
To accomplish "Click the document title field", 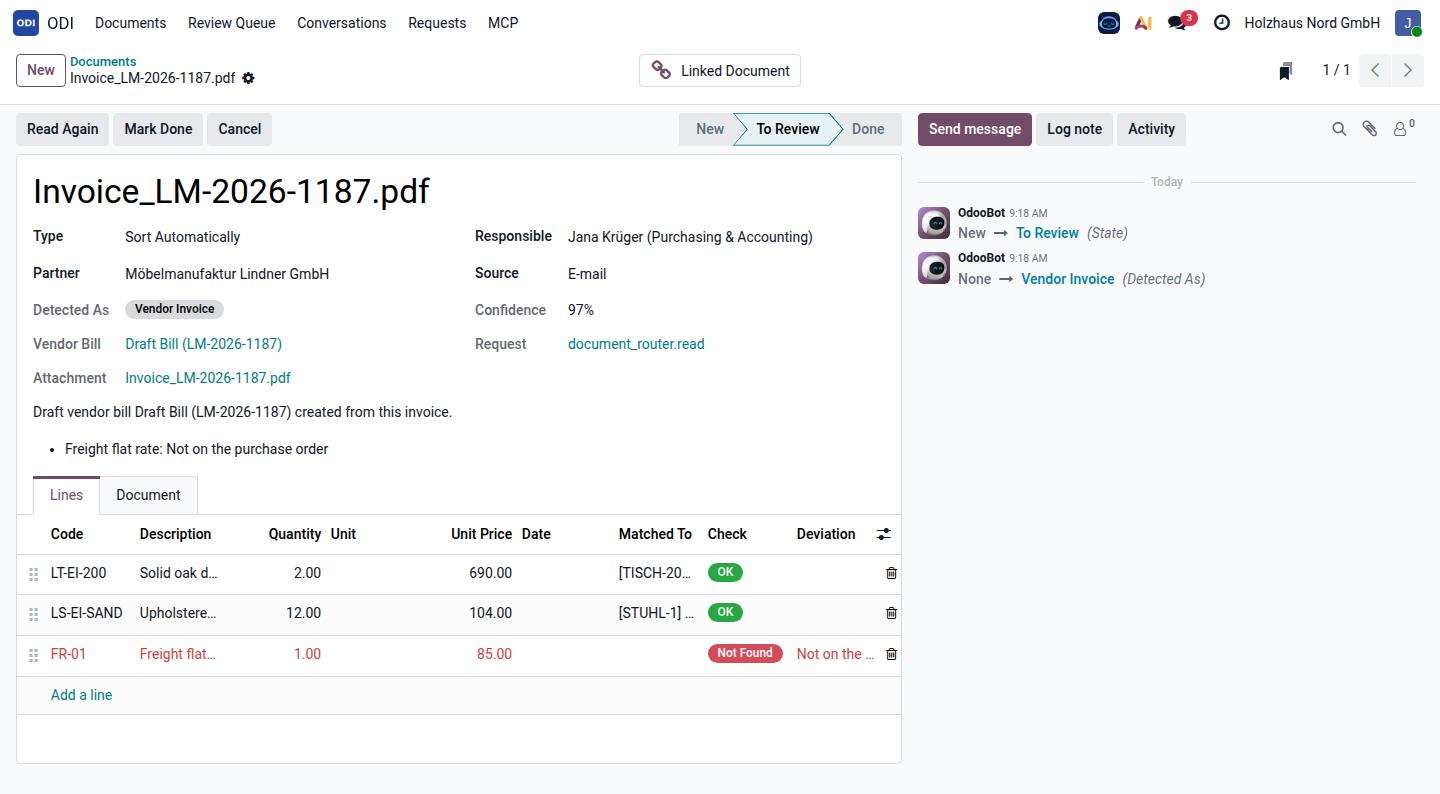I will (459, 191).
